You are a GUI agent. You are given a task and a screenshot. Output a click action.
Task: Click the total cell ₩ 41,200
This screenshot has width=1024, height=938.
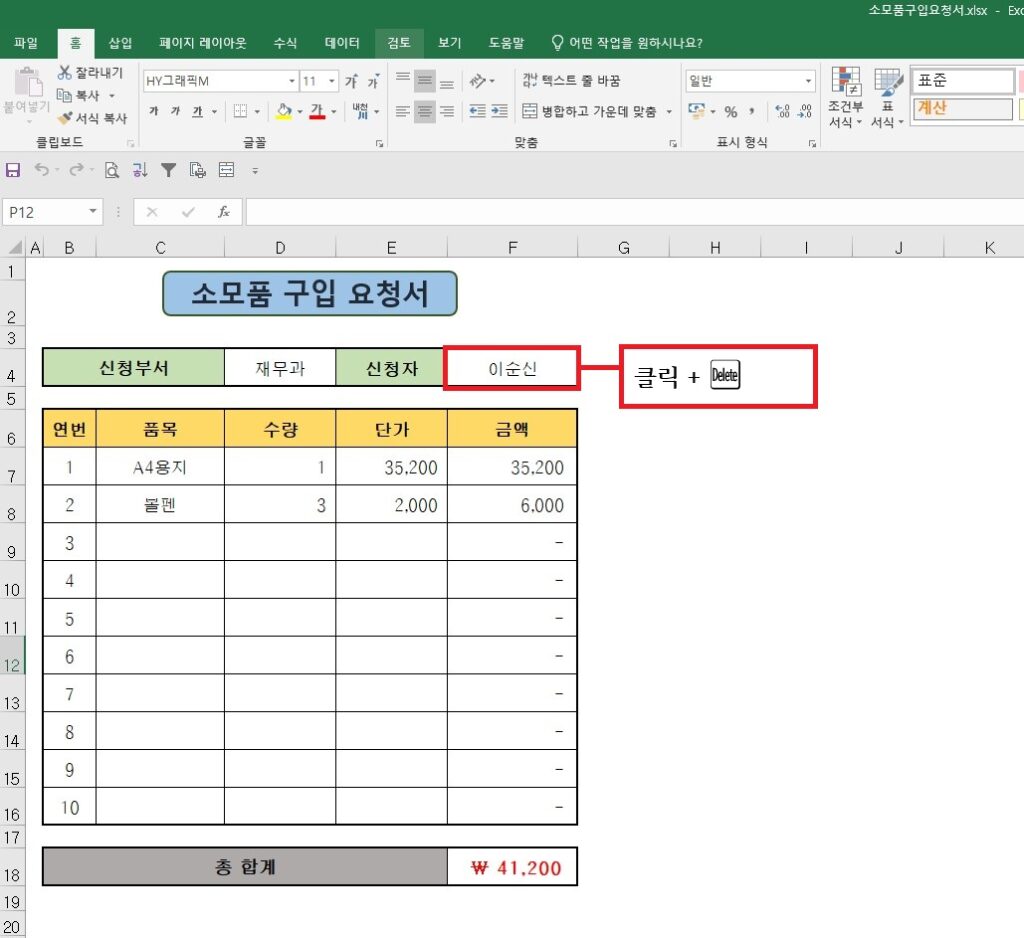click(512, 867)
